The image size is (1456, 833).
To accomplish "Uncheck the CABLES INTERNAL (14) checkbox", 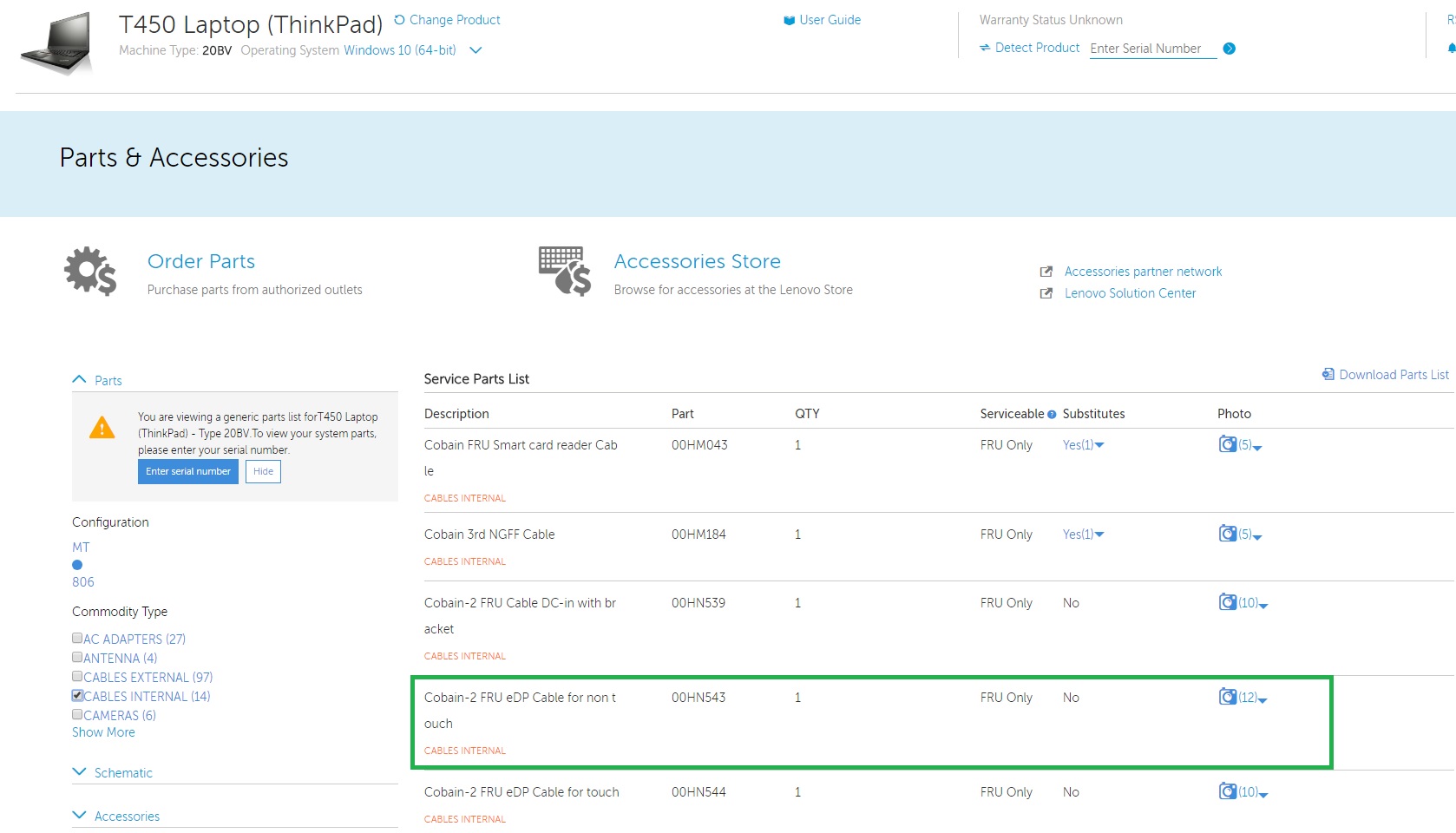I will click(x=77, y=695).
